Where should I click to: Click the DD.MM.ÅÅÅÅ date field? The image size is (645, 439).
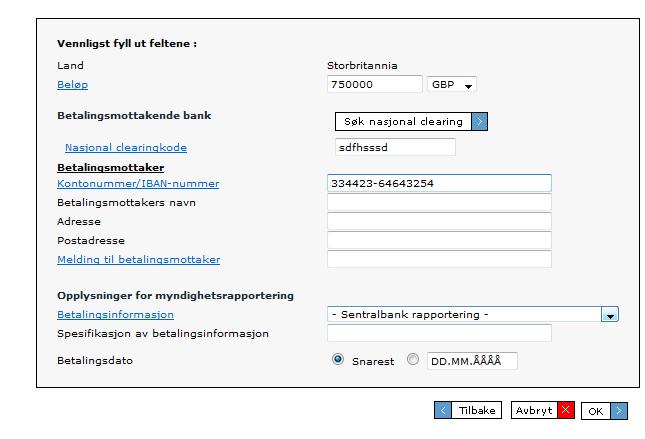click(472, 361)
